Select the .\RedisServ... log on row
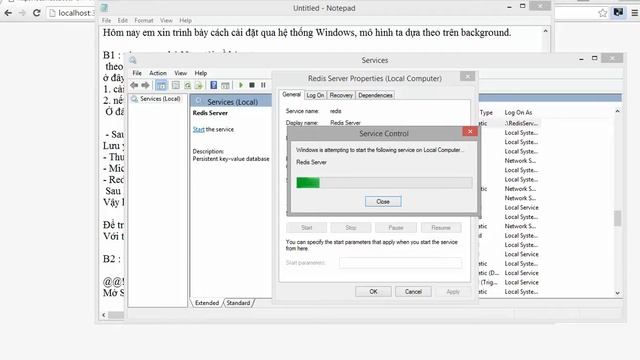Viewport: 640px width, 360px height. (521, 123)
